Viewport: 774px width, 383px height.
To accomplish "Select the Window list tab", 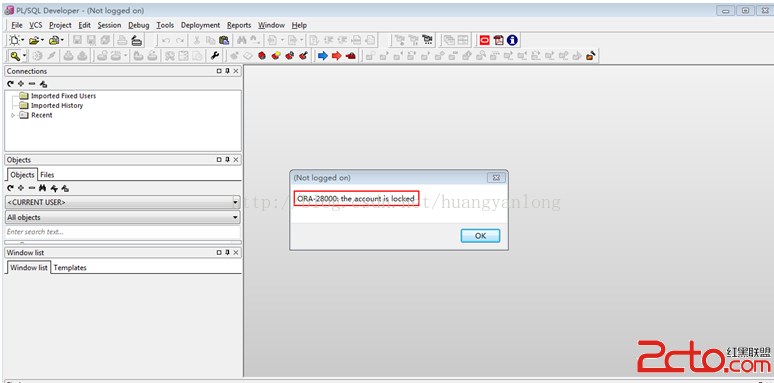I will tap(29, 268).
